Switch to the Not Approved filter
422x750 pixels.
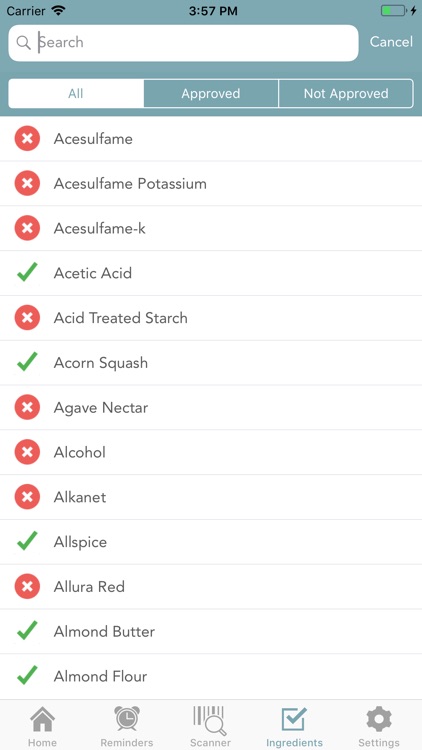pyautogui.click(x=346, y=93)
